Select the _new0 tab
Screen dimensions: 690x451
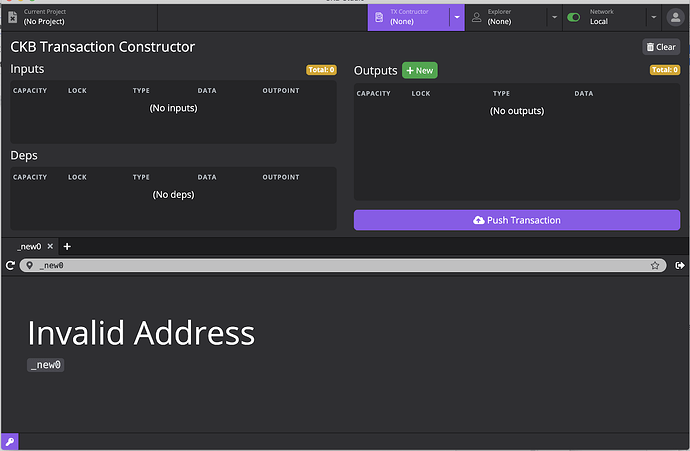29,246
